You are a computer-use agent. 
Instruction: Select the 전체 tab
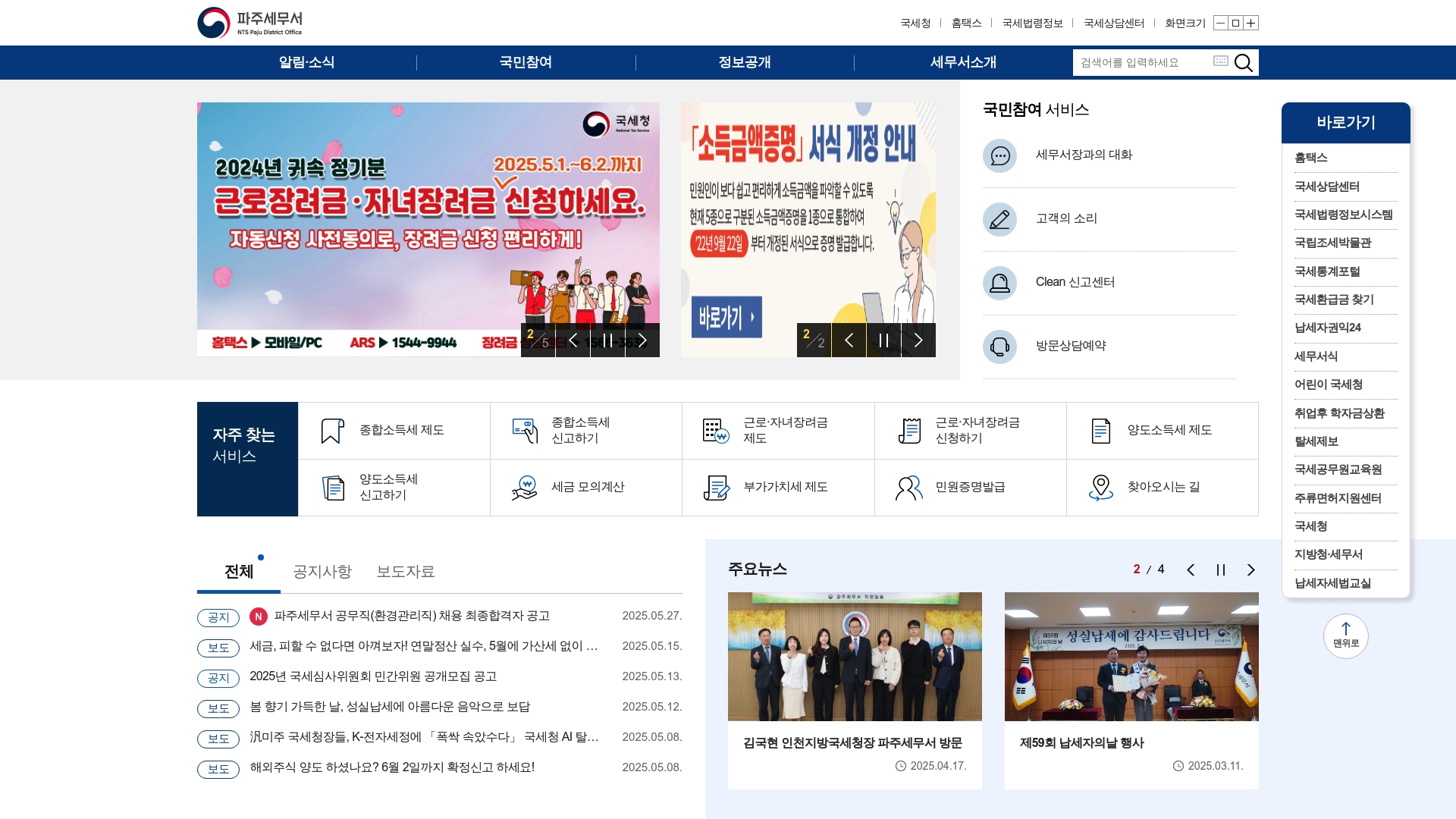(x=239, y=571)
